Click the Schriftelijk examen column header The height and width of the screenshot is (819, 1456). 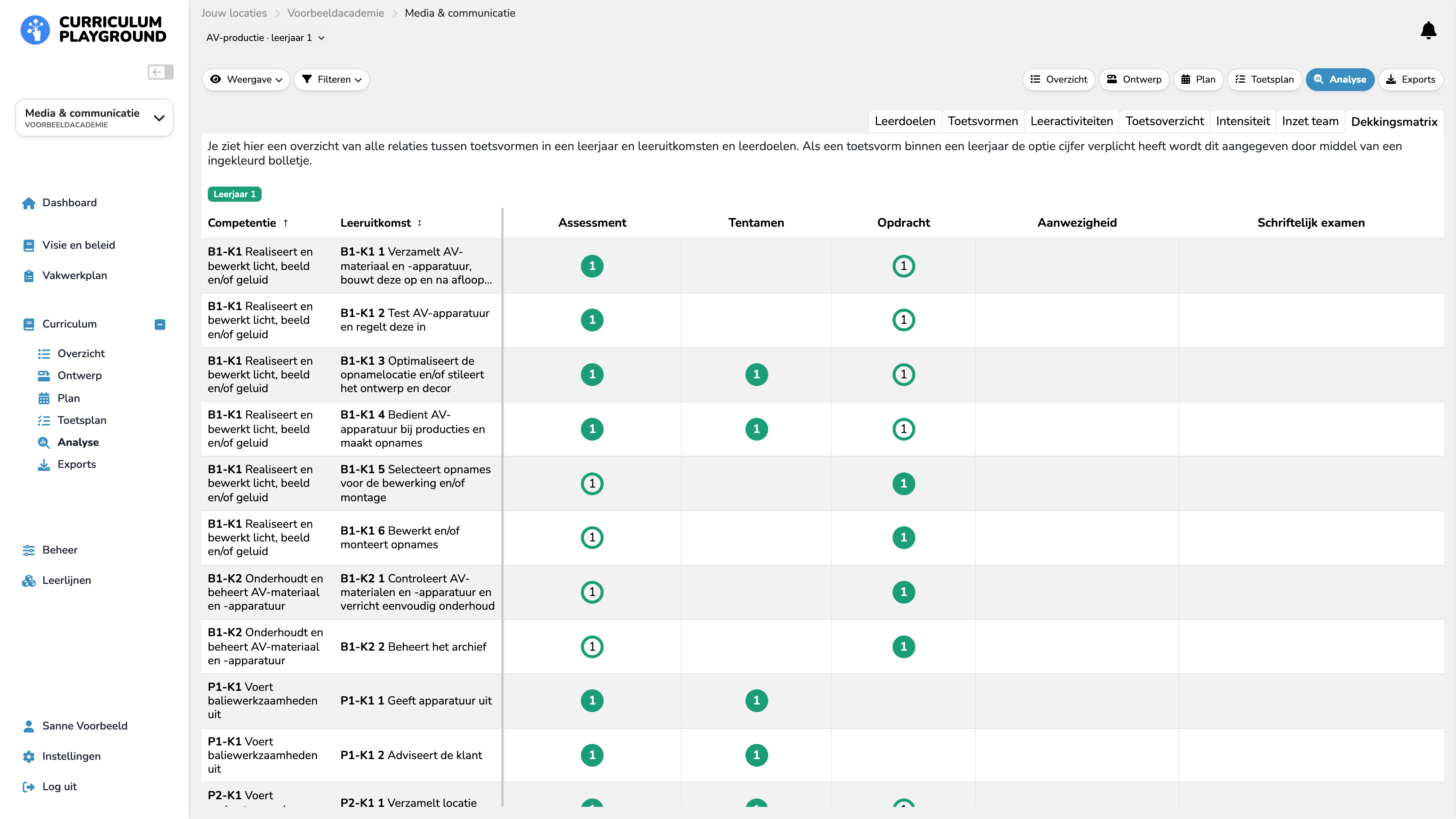coord(1311,223)
